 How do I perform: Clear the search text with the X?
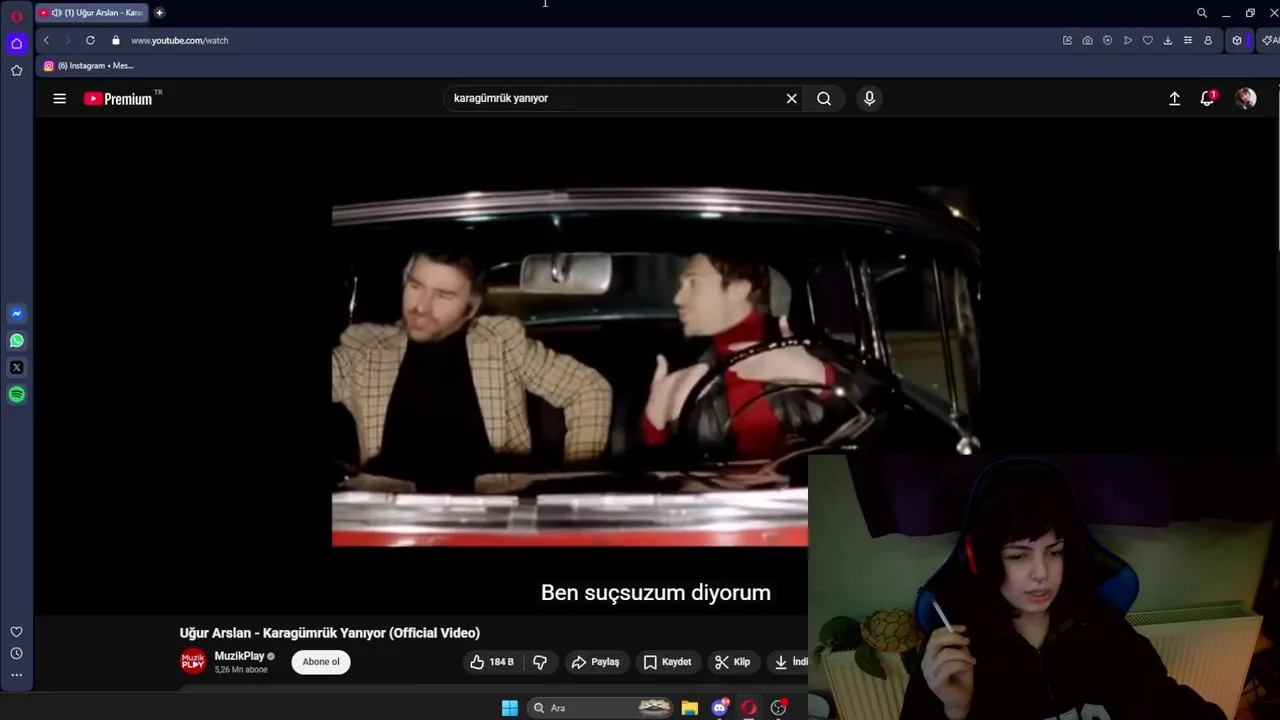[x=791, y=98]
